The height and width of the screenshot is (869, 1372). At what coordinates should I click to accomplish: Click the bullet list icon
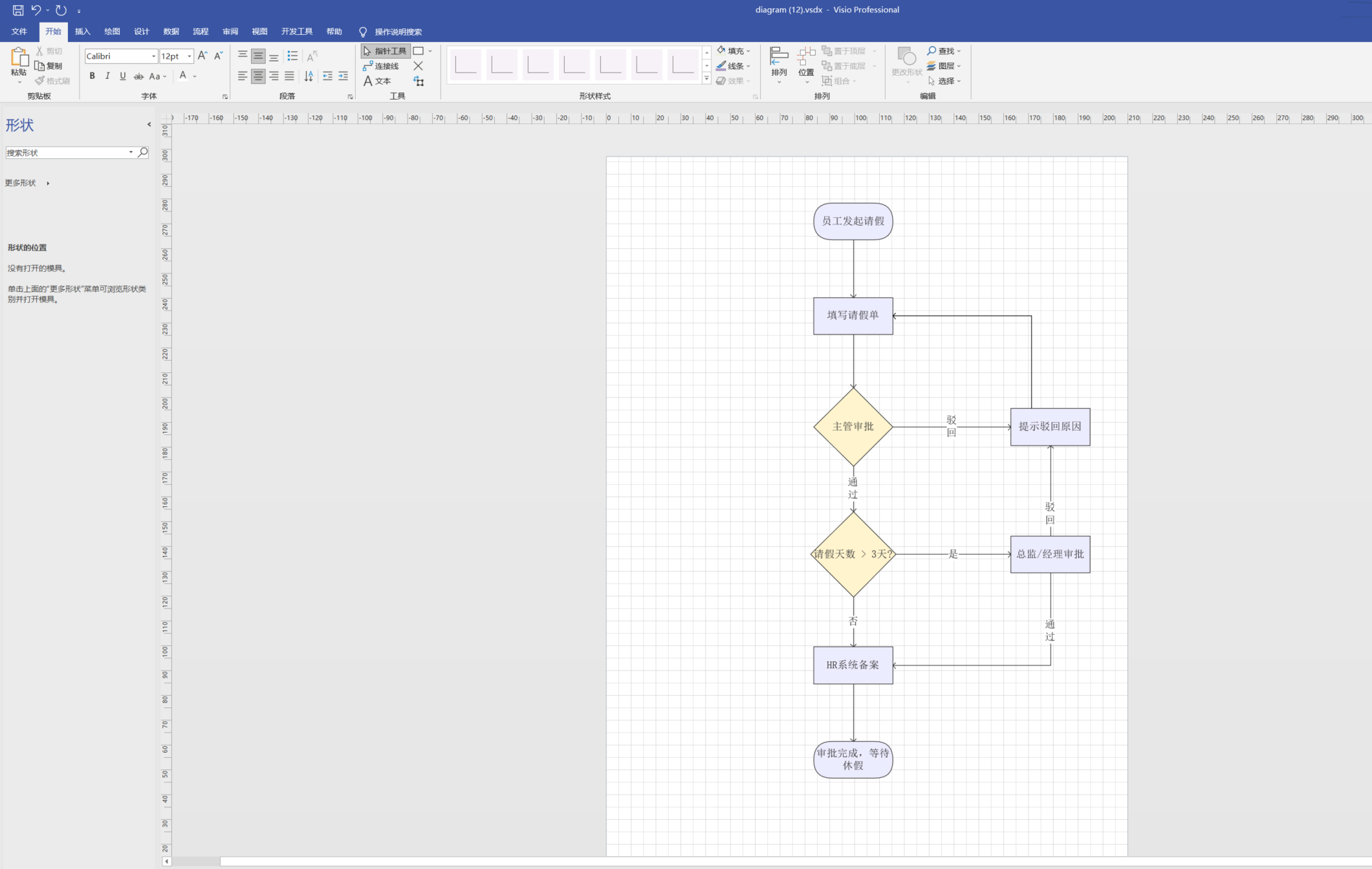point(292,56)
